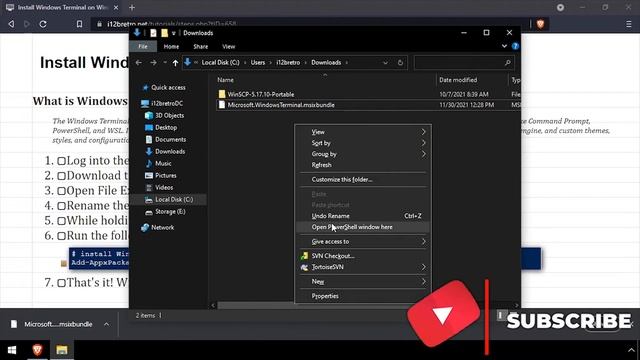Choose Open PowerShell window here

point(363,227)
